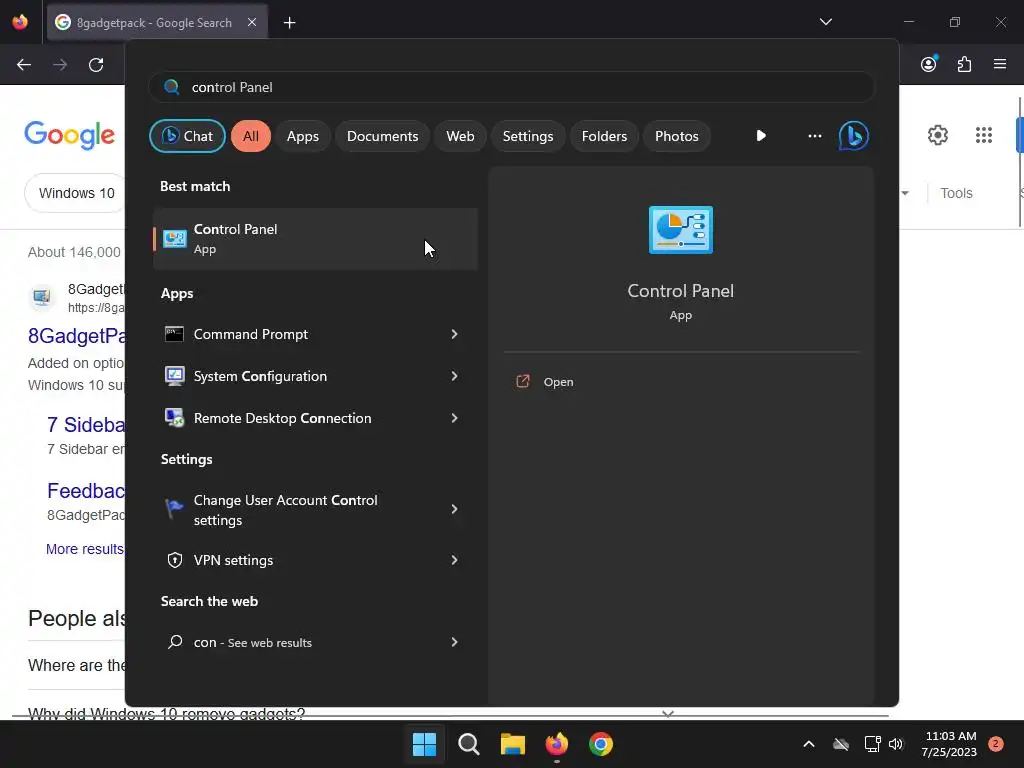Click the Tools button on Google

tap(956, 193)
